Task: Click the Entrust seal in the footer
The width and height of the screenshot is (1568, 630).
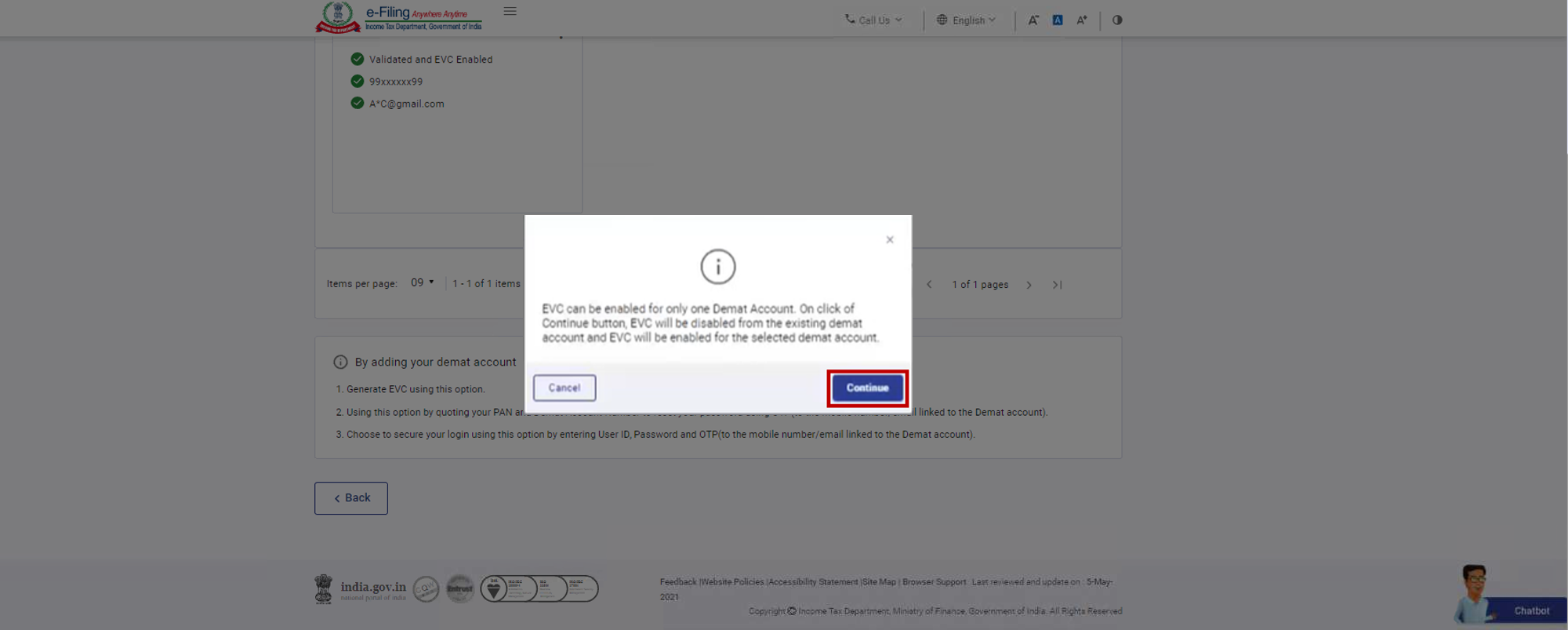Action: [460, 588]
